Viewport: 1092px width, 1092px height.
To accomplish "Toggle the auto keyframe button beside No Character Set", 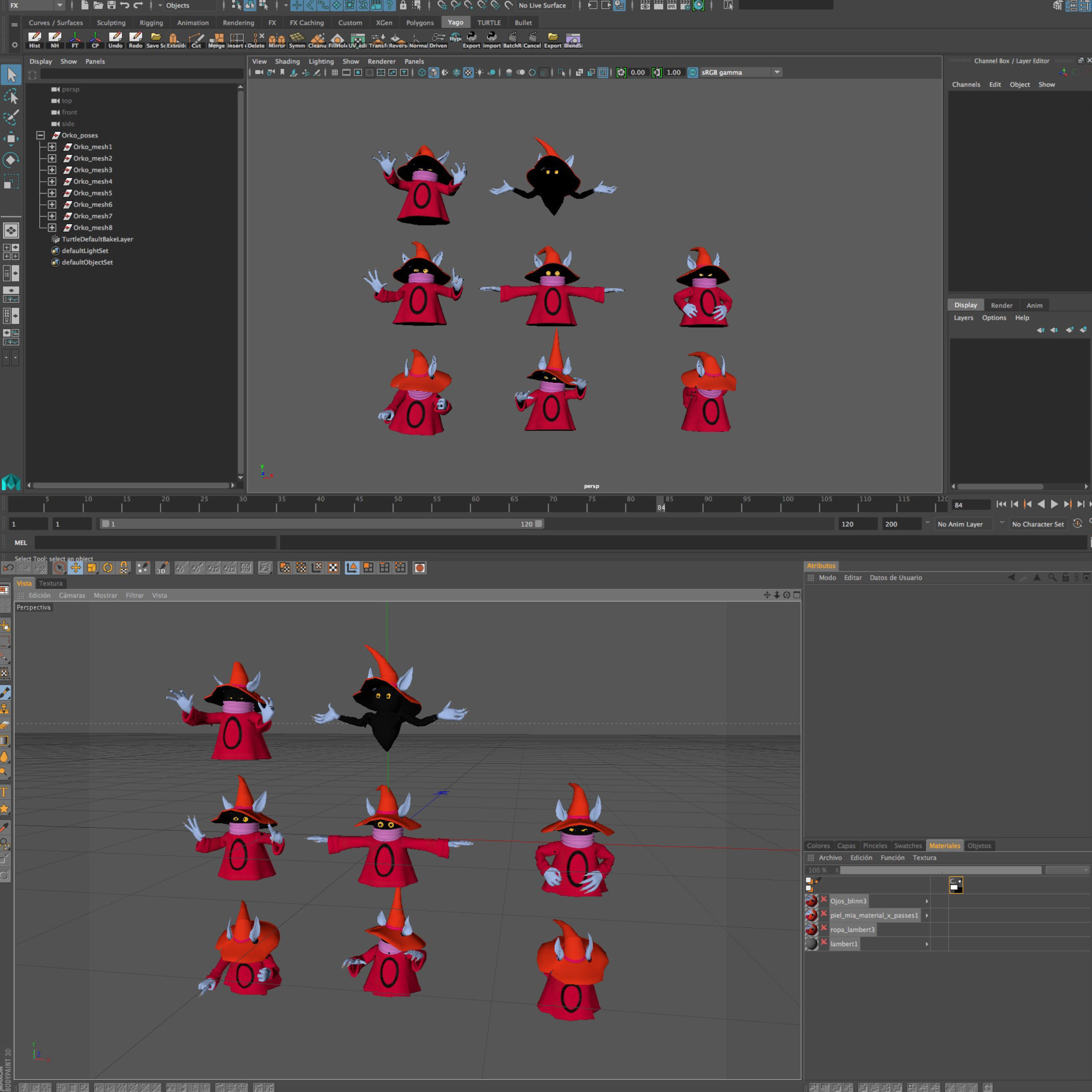I will pos(1077,523).
